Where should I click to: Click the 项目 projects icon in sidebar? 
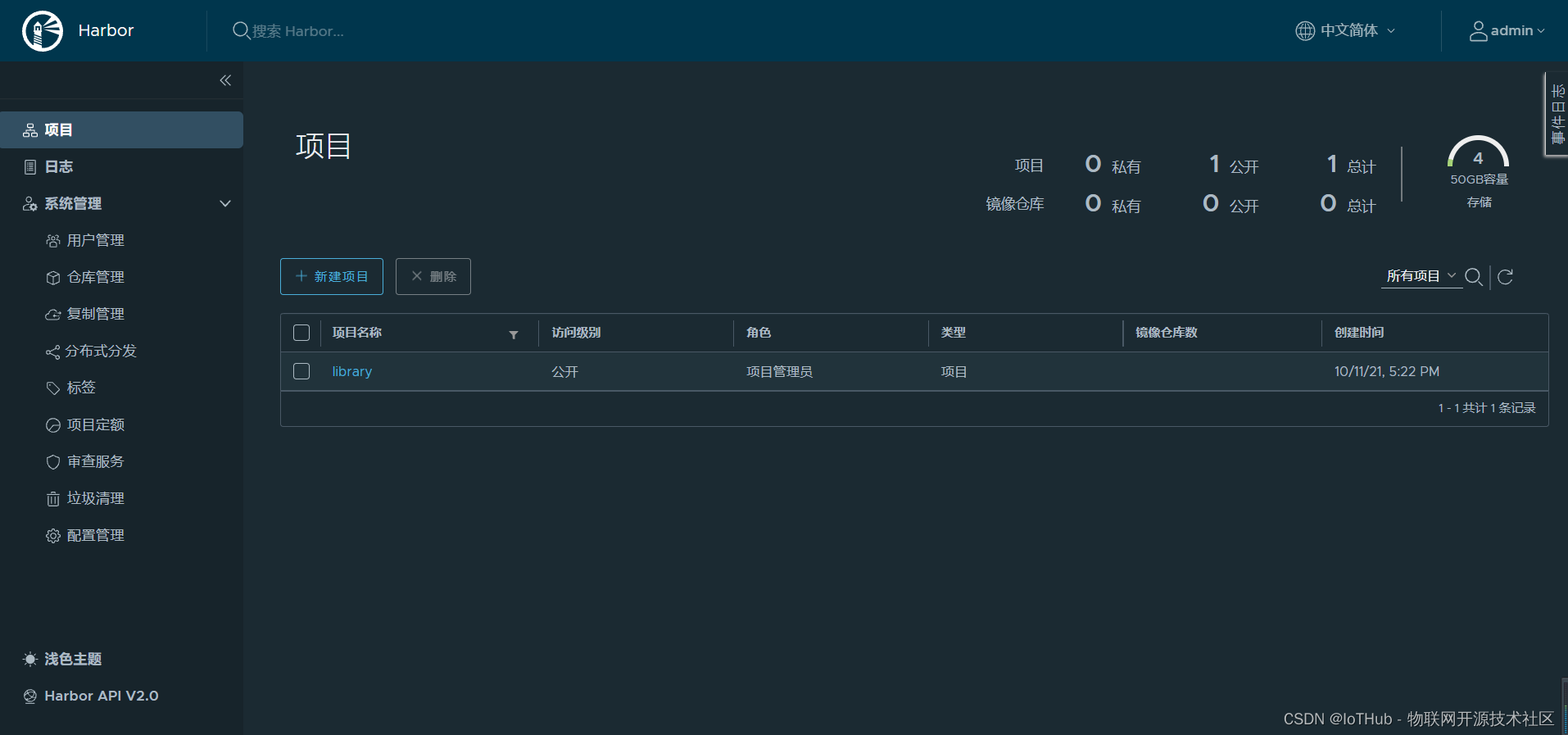click(x=30, y=130)
